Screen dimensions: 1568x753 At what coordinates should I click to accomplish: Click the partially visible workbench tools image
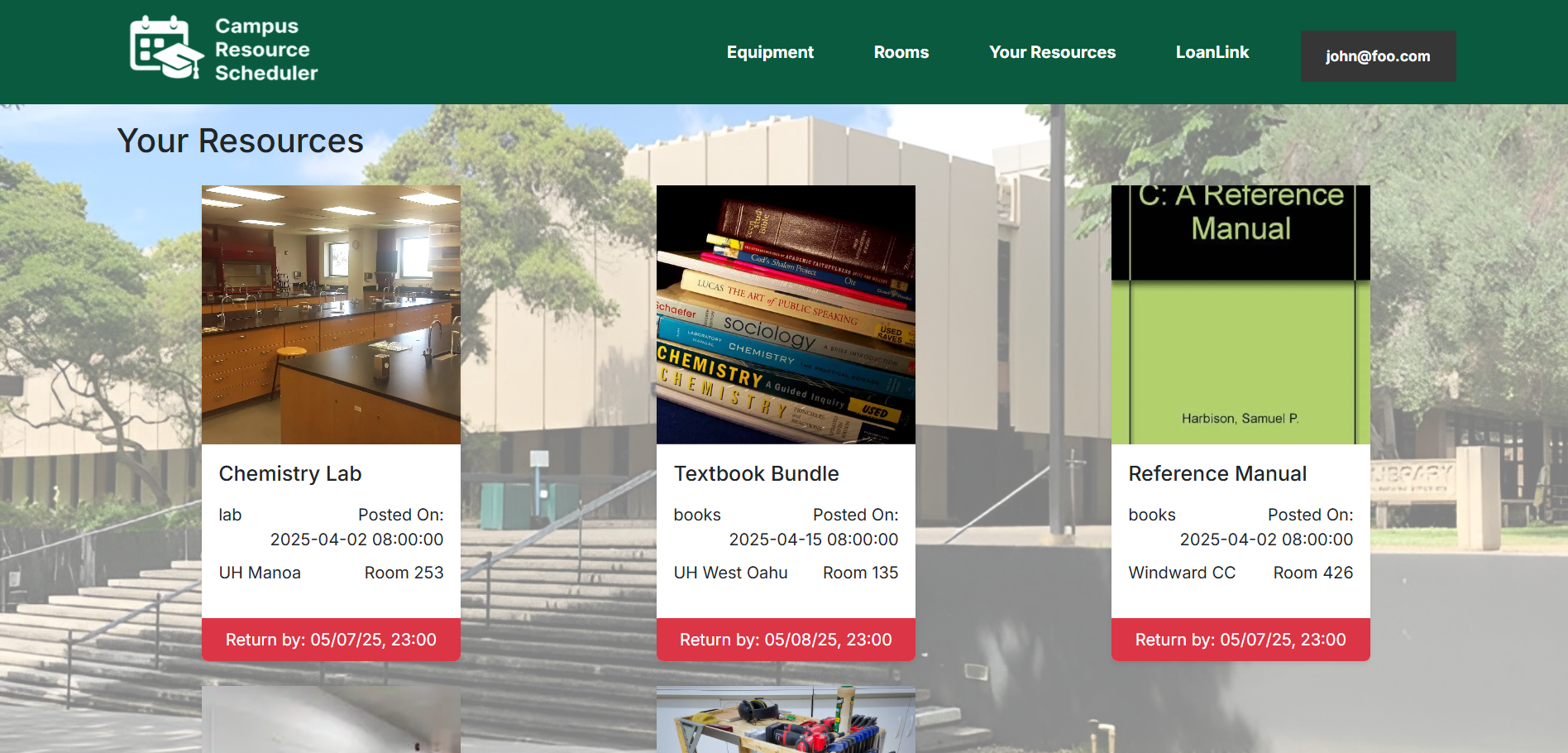[x=786, y=720]
